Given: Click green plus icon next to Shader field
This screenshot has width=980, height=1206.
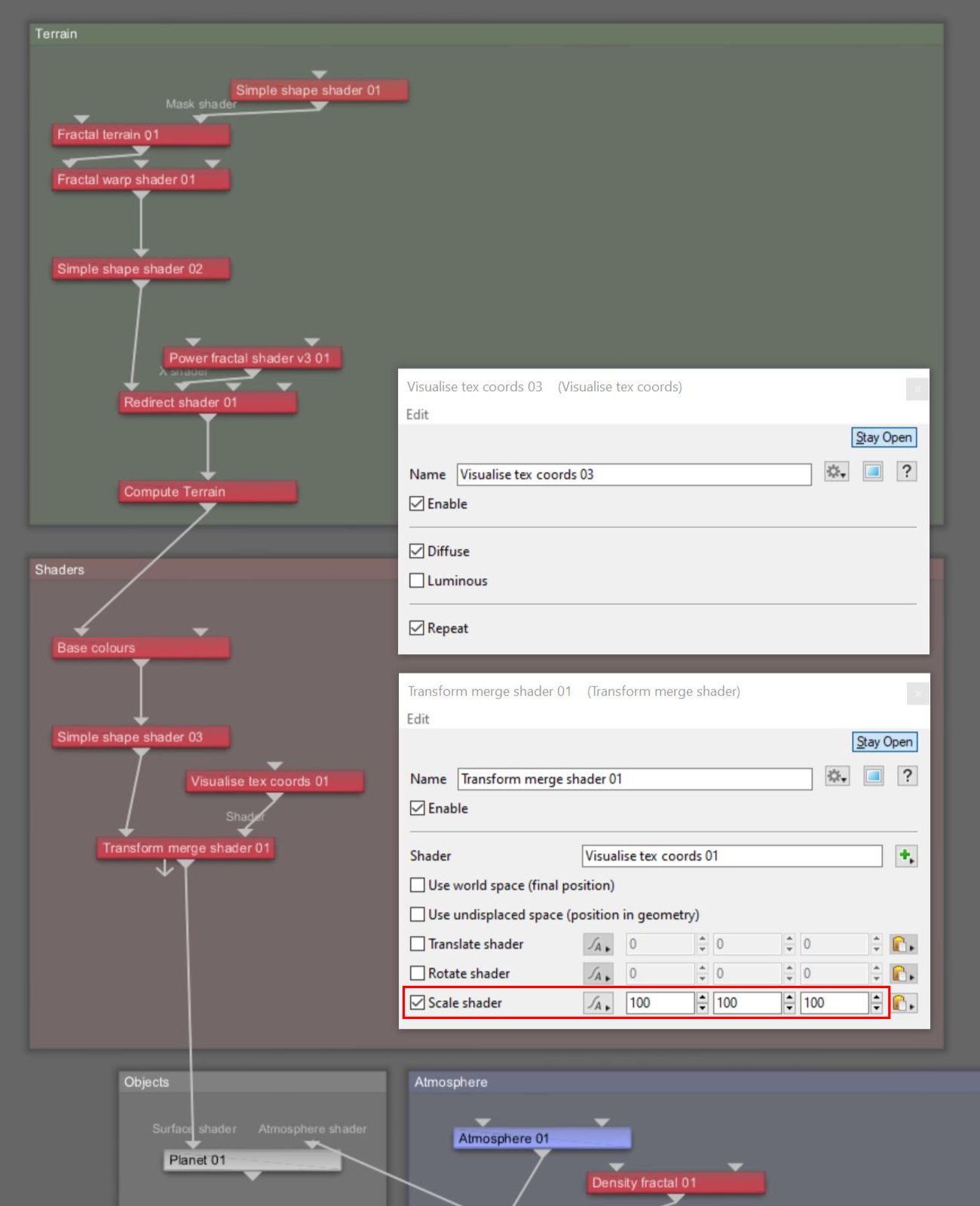Looking at the screenshot, I should tap(906, 856).
